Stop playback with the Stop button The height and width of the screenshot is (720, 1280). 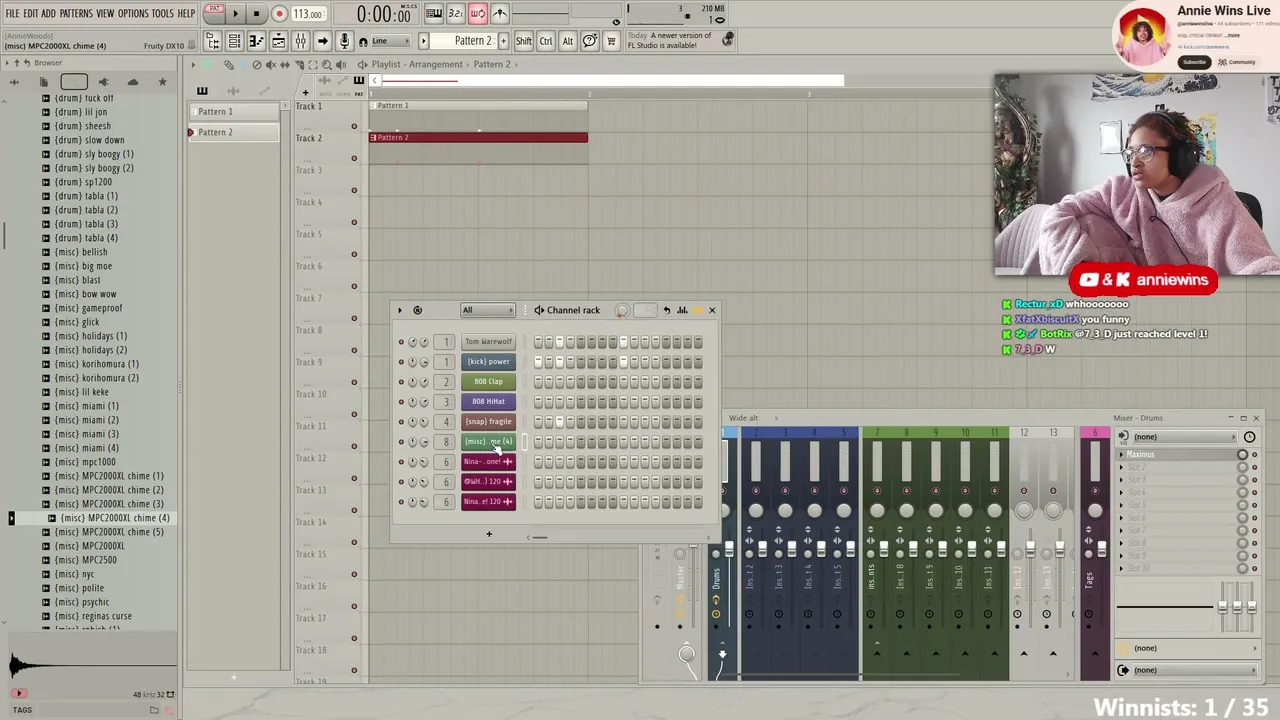257,14
